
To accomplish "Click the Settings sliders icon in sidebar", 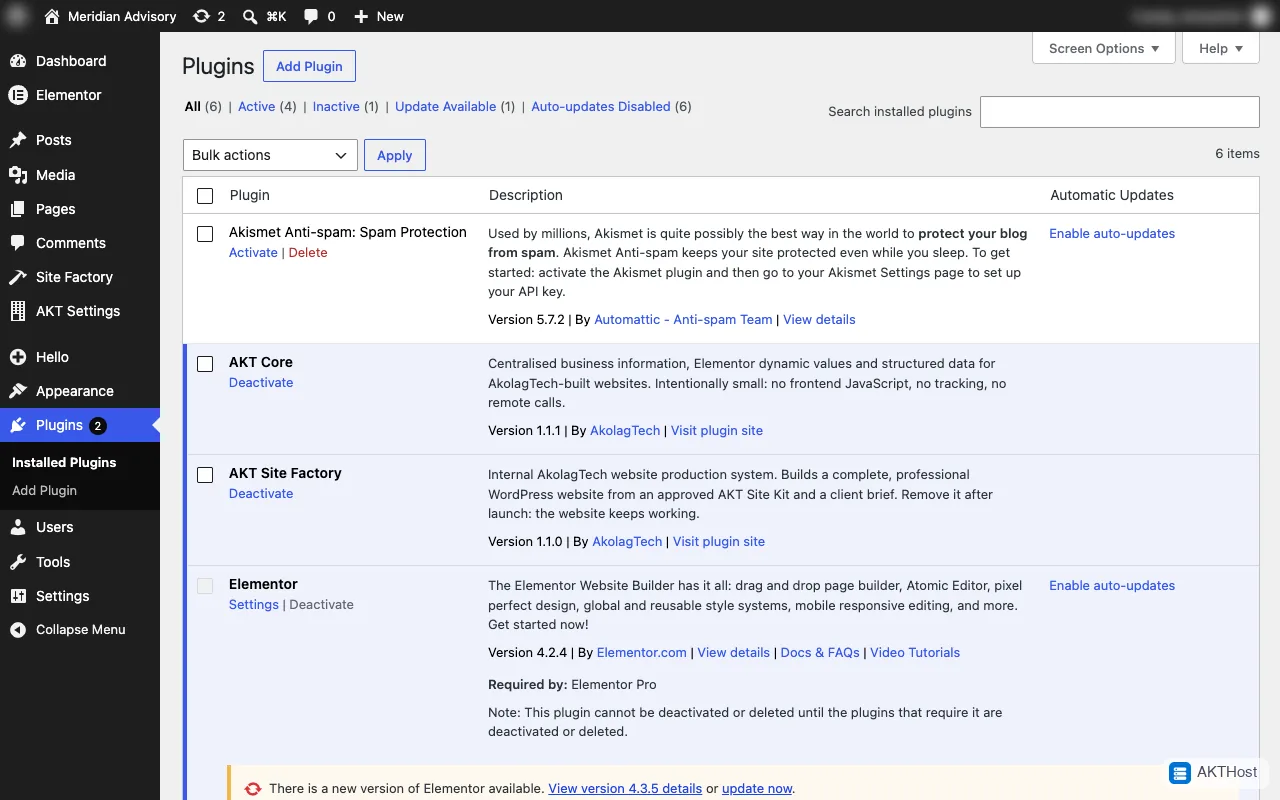I will [x=18, y=596].
